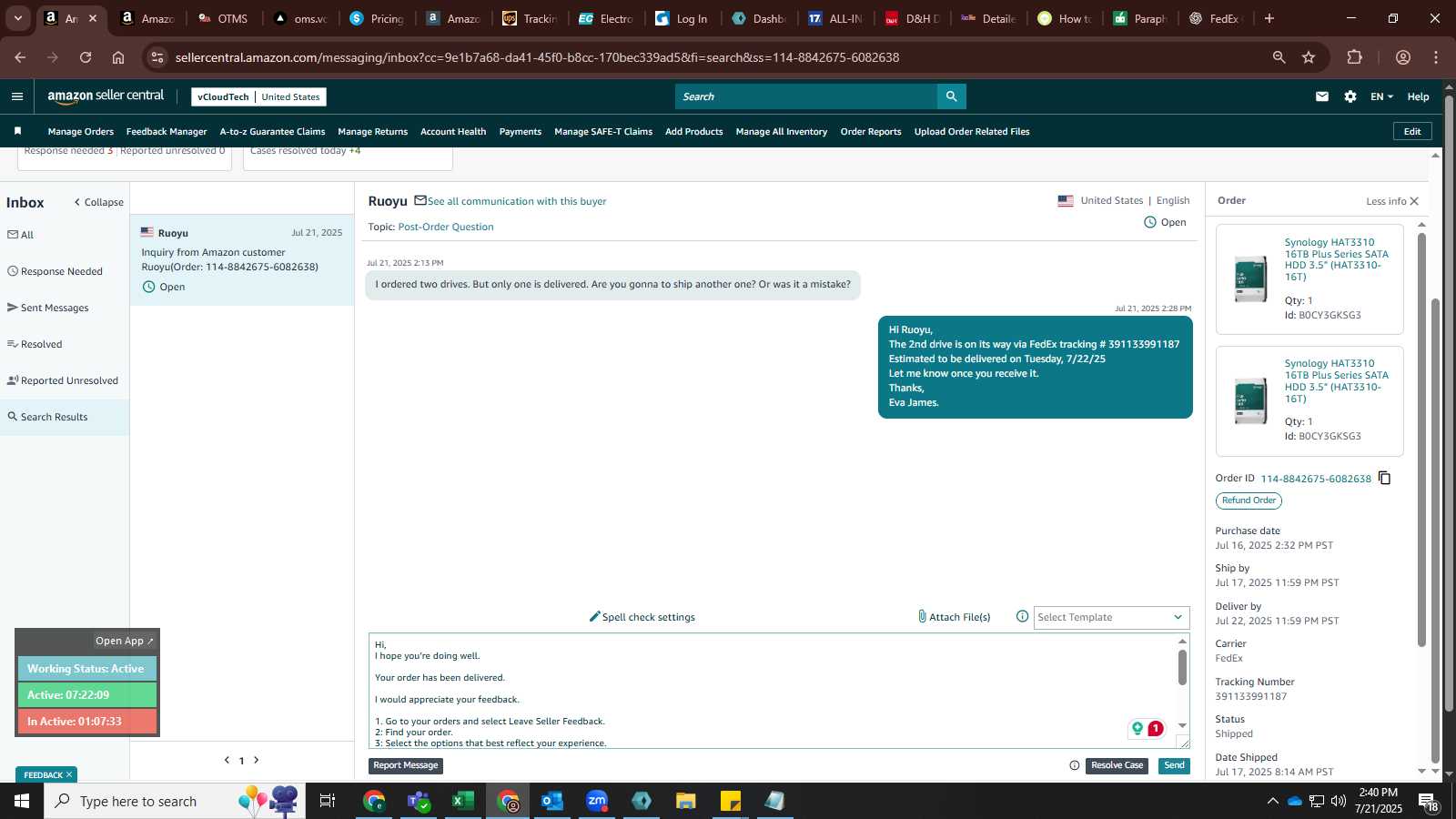Click the Seller Central search field
The height and width of the screenshot is (819, 1456).
tap(806, 96)
